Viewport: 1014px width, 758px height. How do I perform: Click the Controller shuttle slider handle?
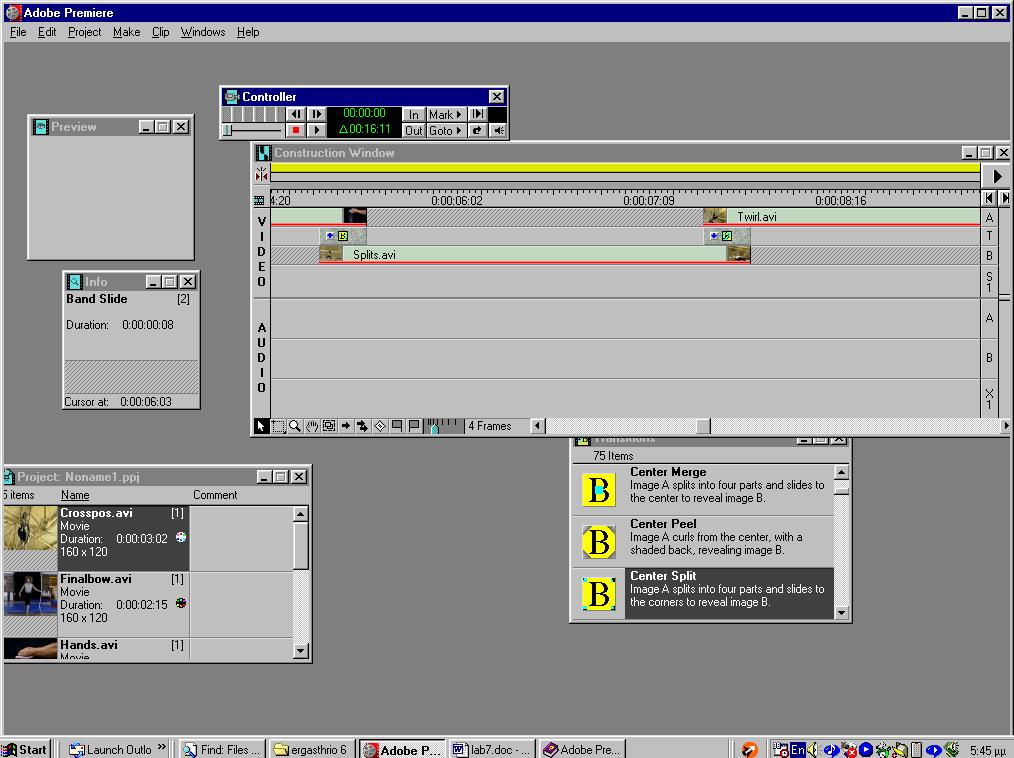point(228,130)
